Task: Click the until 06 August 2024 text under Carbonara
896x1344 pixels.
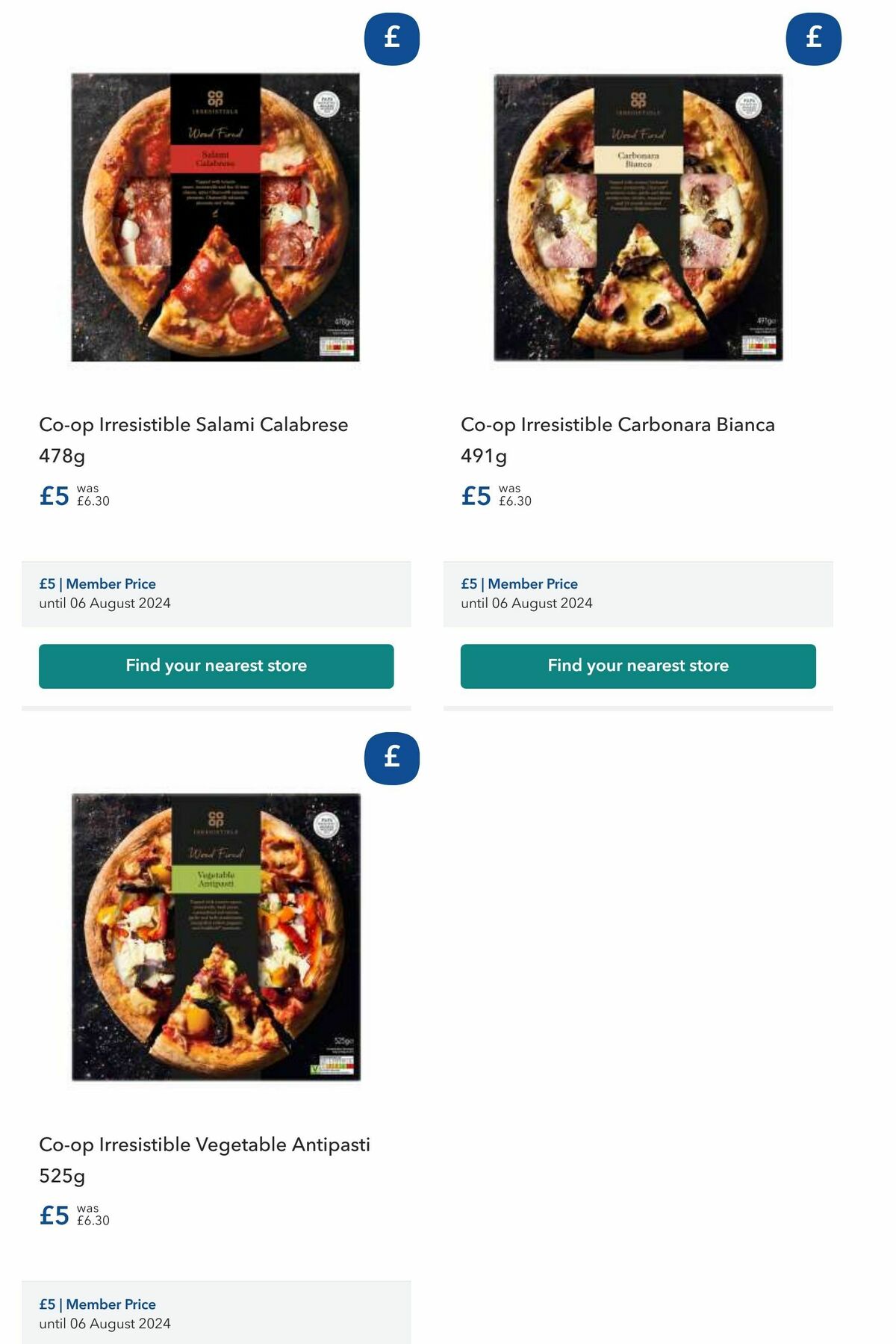Action: click(527, 603)
